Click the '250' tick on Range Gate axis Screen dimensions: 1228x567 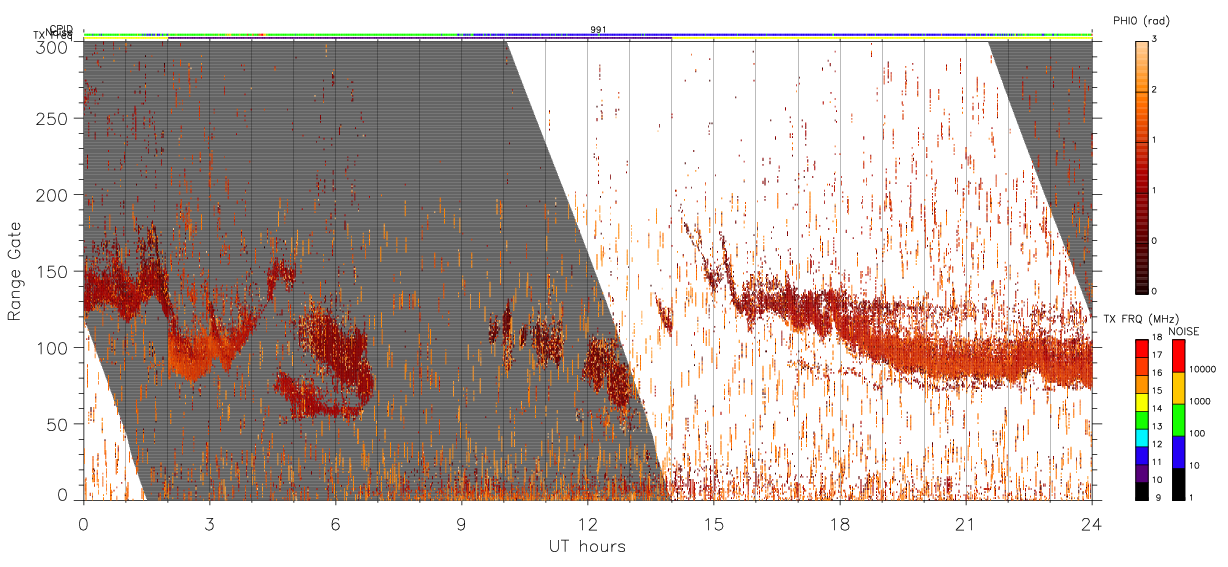pyautogui.click(x=52, y=119)
